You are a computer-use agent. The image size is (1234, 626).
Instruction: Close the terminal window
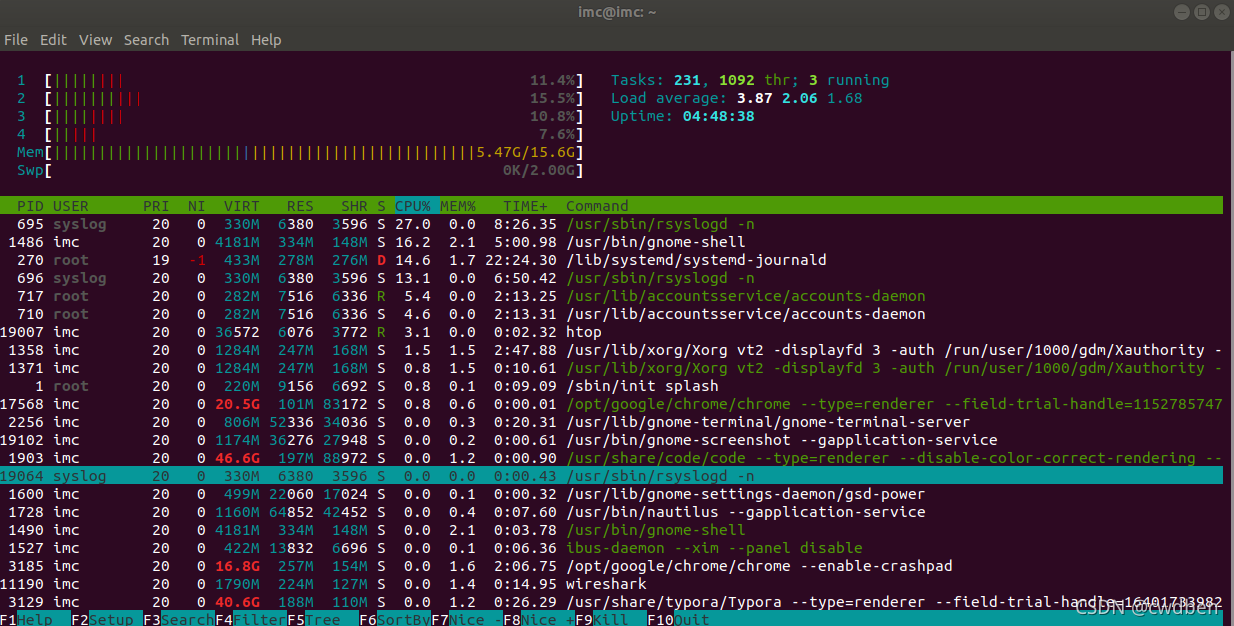[1222, 12]
